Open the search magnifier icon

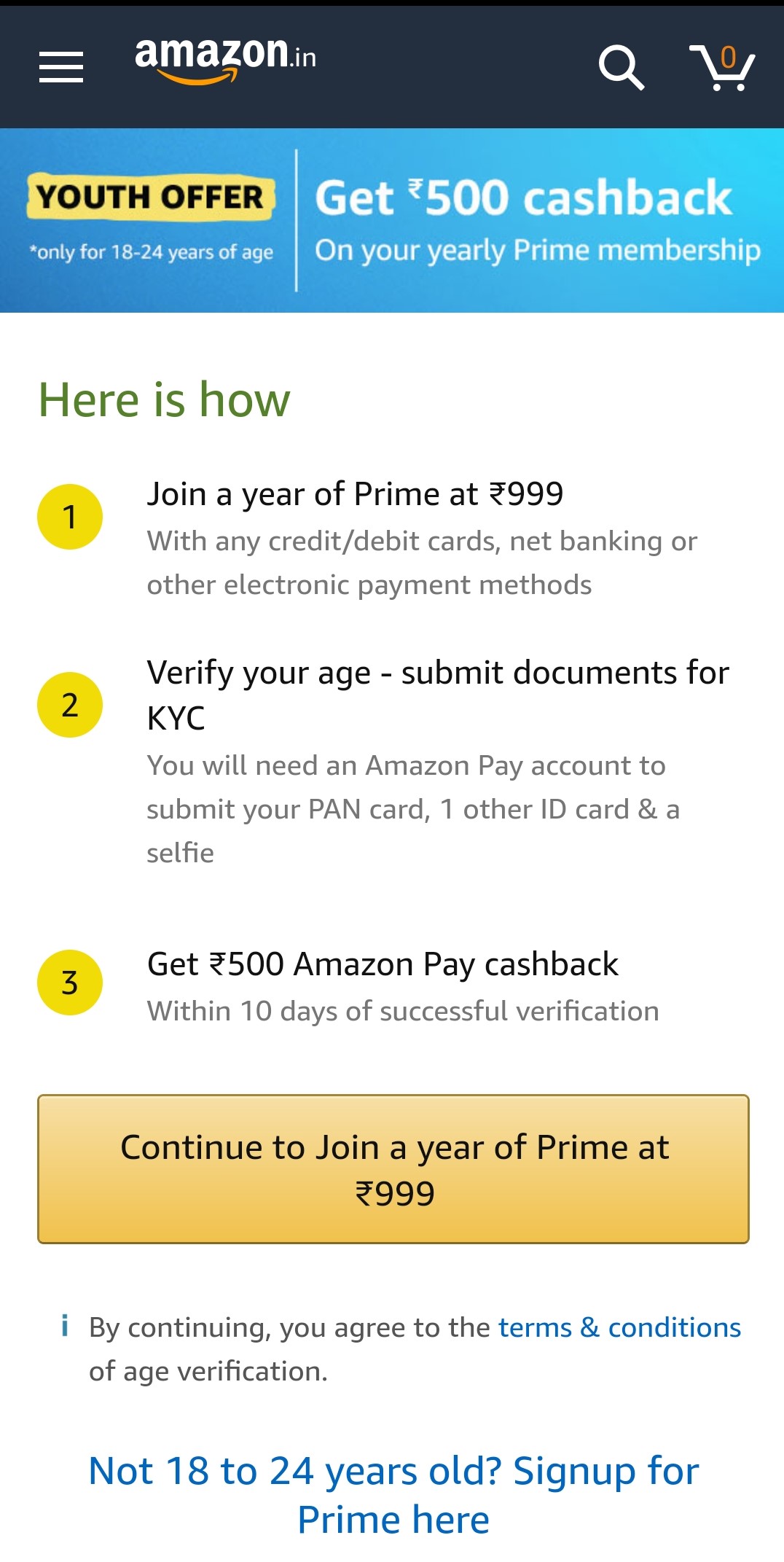click(622, 68)
